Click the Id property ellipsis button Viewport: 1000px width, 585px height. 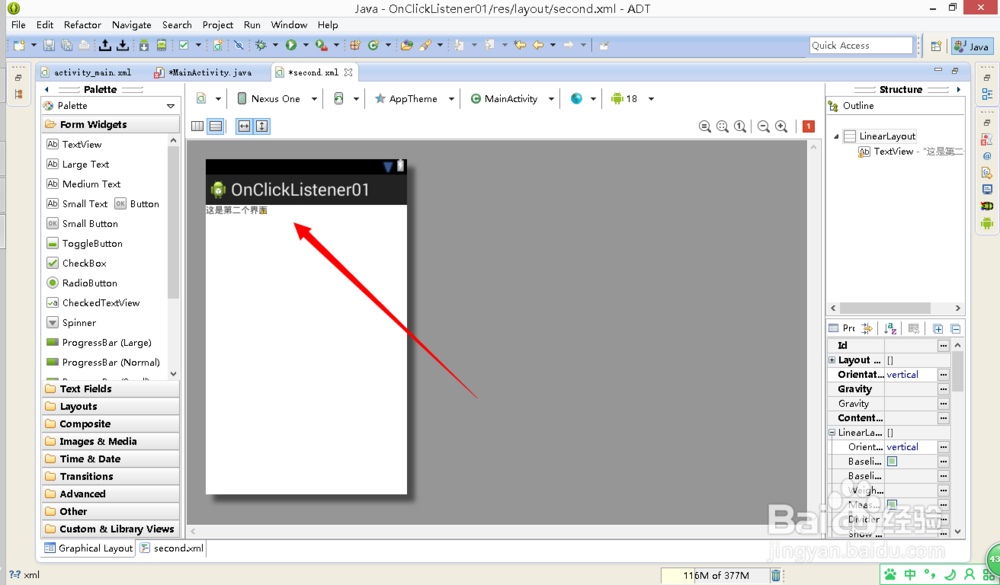coord(943,345)
